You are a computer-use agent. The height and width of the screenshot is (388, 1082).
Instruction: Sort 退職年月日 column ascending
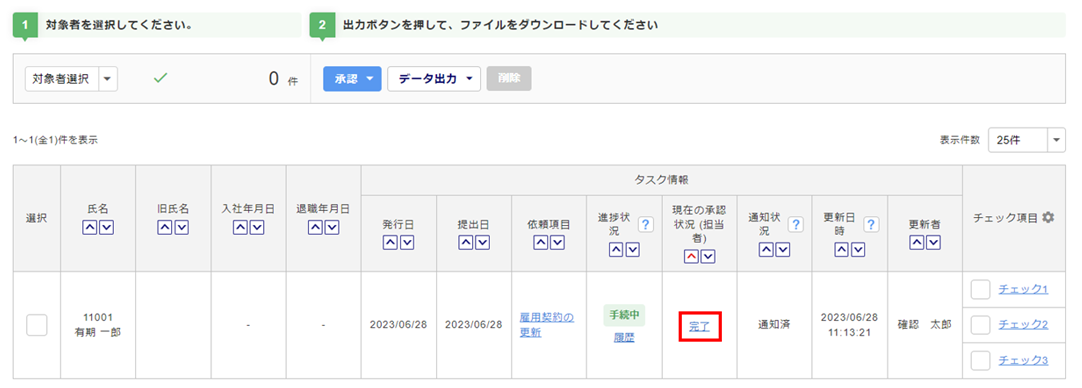(x=315, y=226)
